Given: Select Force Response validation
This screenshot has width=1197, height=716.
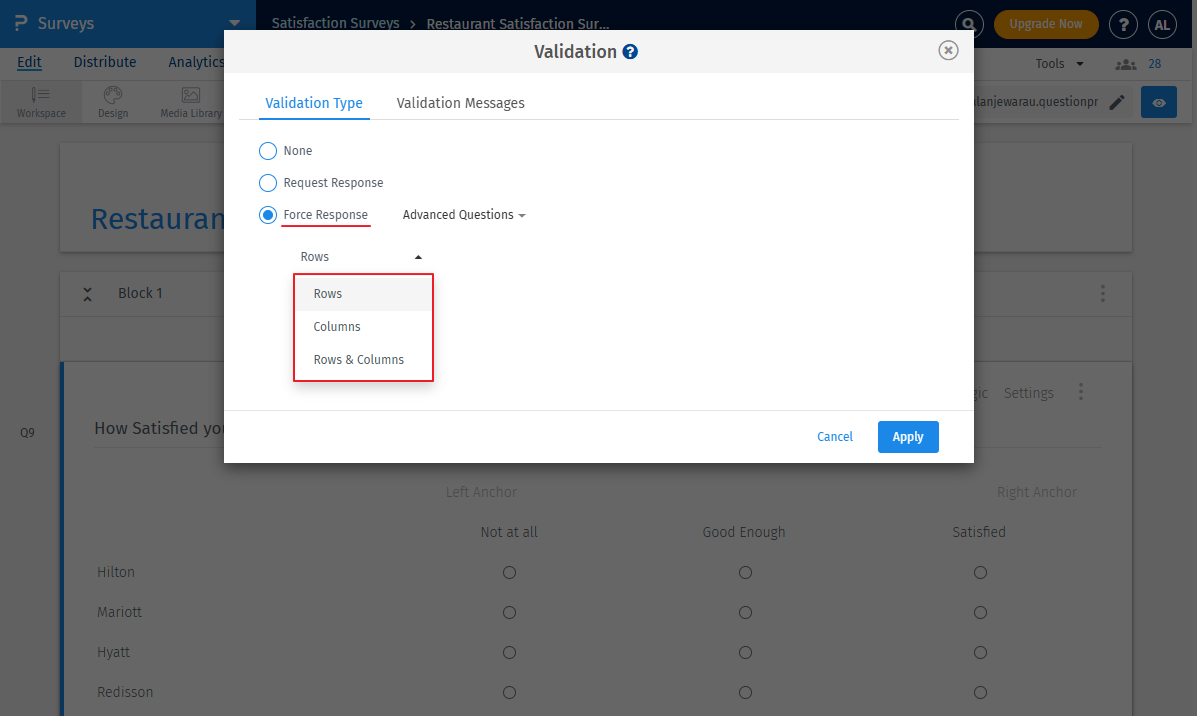Looking at the screenshot, I should tap(267, 214).
